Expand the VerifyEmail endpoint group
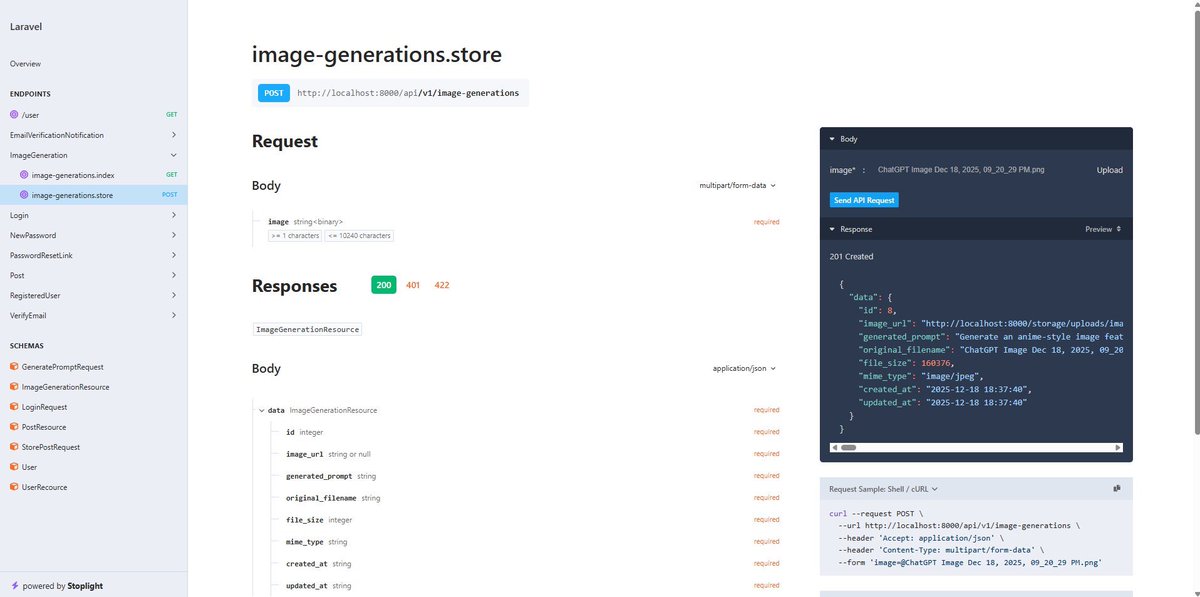1200x597 pixels. click(174, 315)
